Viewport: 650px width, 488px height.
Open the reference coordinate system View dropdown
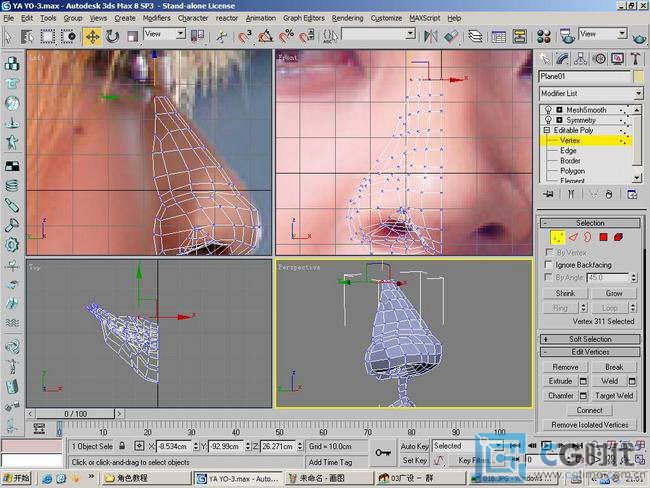181,34
